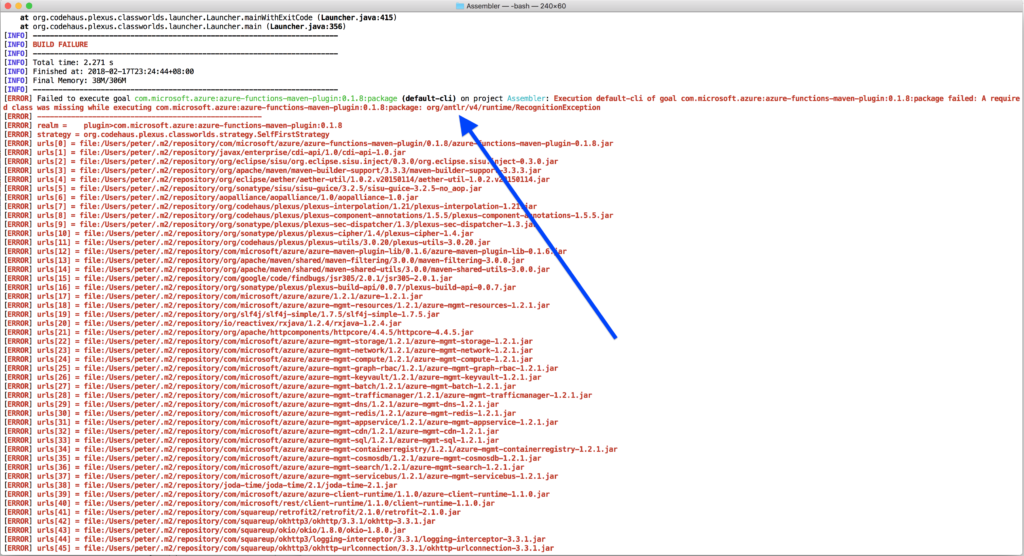
Task: Click the 'Assembler — -bash — 240×60' window title
Action: click(x=516, y=6)
